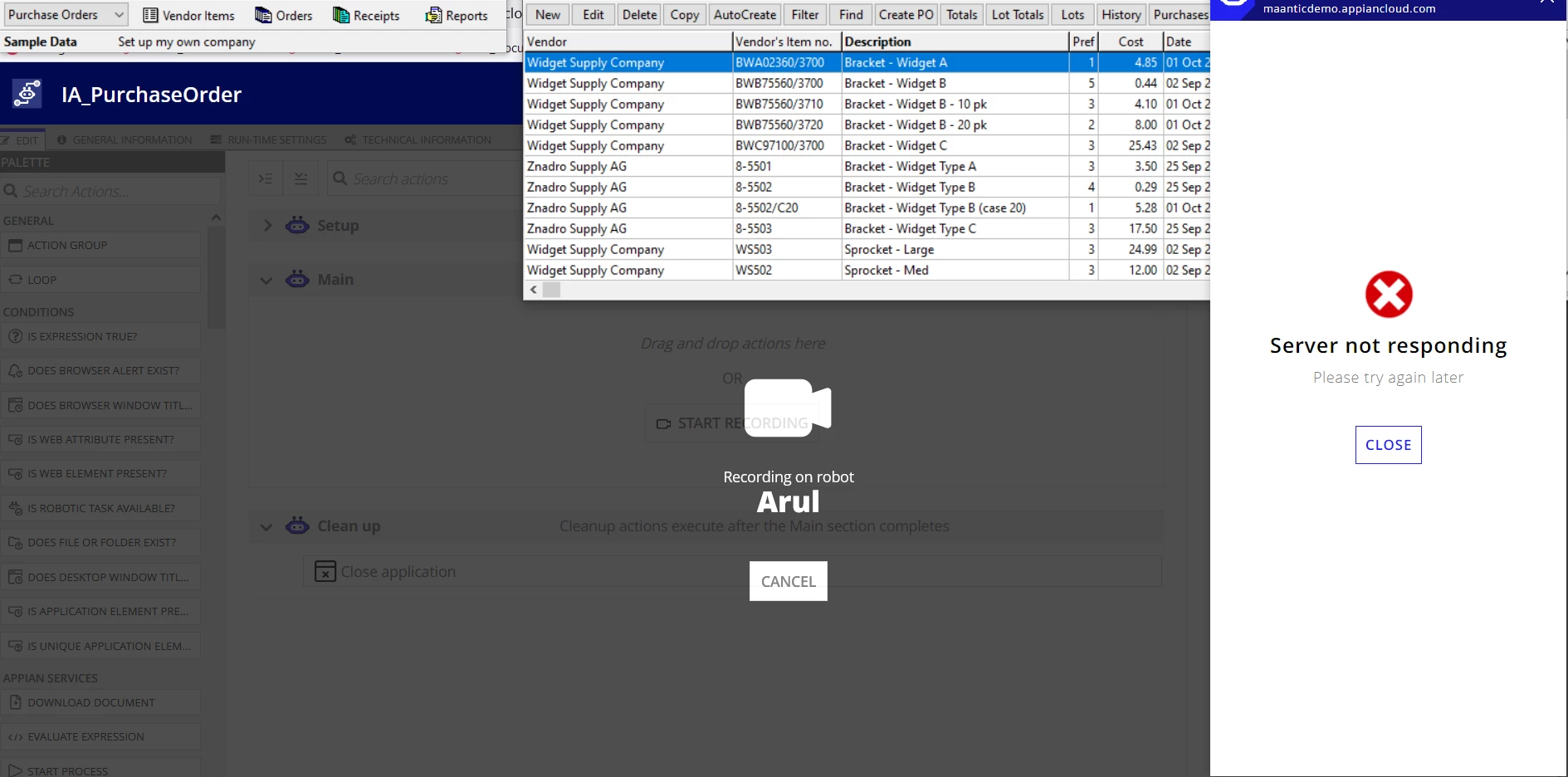This screenshot has height=777, width=1568.
Task: Click the Find button
Action: [851, 15]
